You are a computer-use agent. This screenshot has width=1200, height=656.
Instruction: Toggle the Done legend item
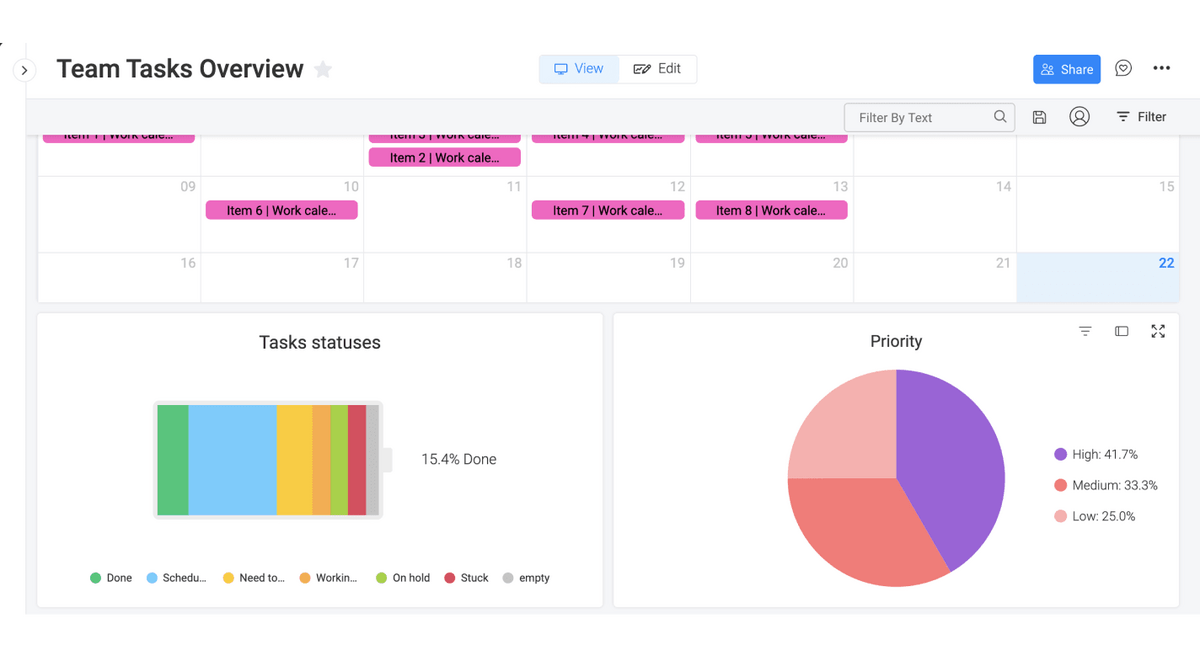[111, 578]
